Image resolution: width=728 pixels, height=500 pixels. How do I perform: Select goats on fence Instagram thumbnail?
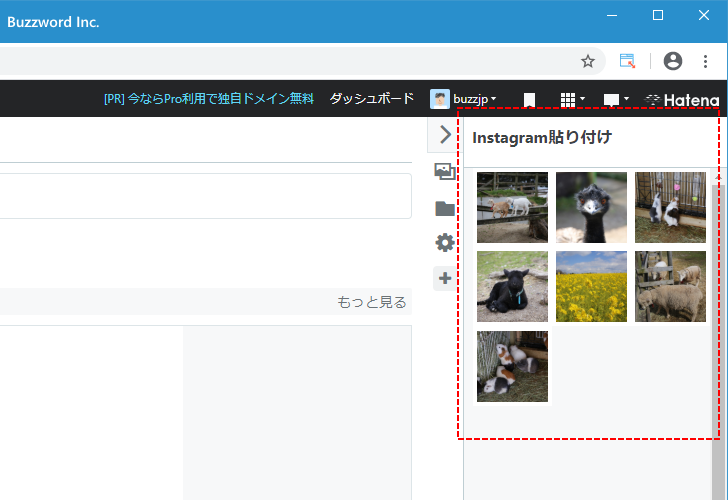[512, 207]
